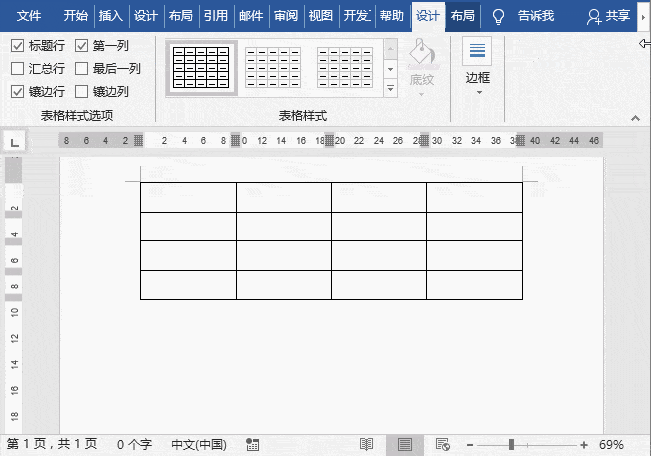The width and height of the screenshot is (651, 456).
Task: Switch to Web Layout view icon
Action: click(x=443, y=445)
